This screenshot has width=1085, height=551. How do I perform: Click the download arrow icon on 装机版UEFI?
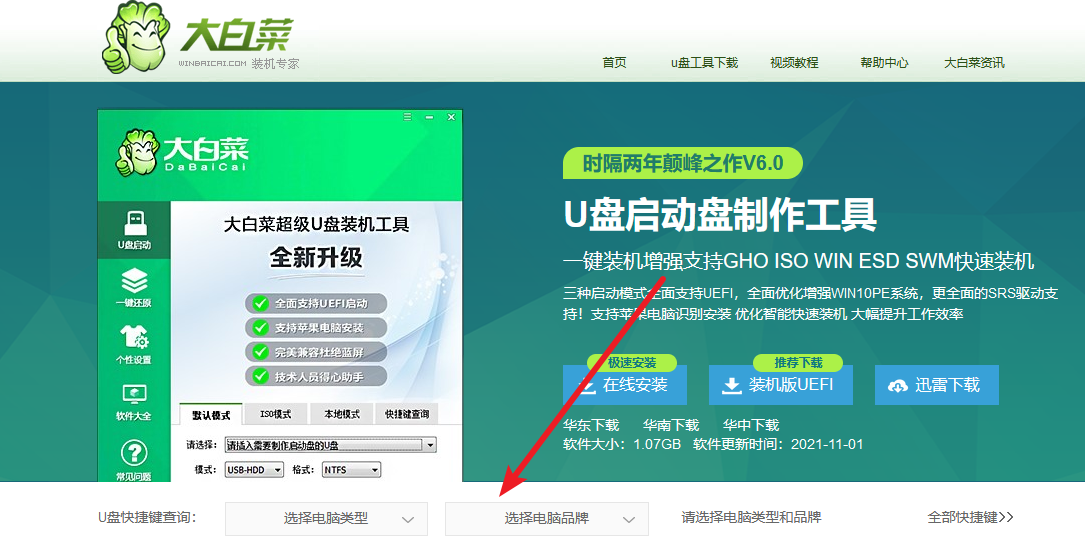731,386
